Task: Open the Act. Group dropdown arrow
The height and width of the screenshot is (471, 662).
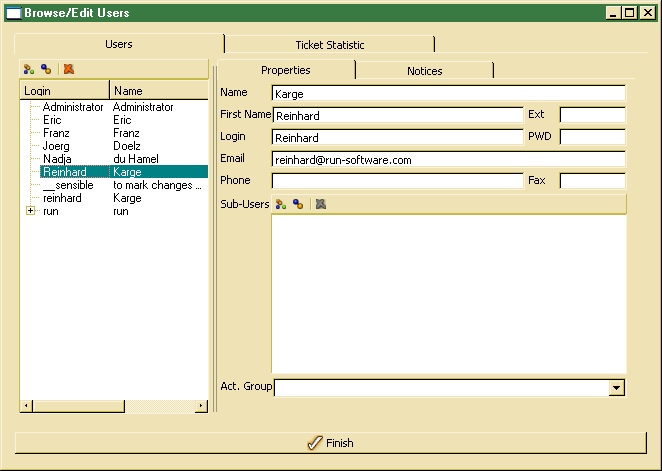Action: [617, 387]
